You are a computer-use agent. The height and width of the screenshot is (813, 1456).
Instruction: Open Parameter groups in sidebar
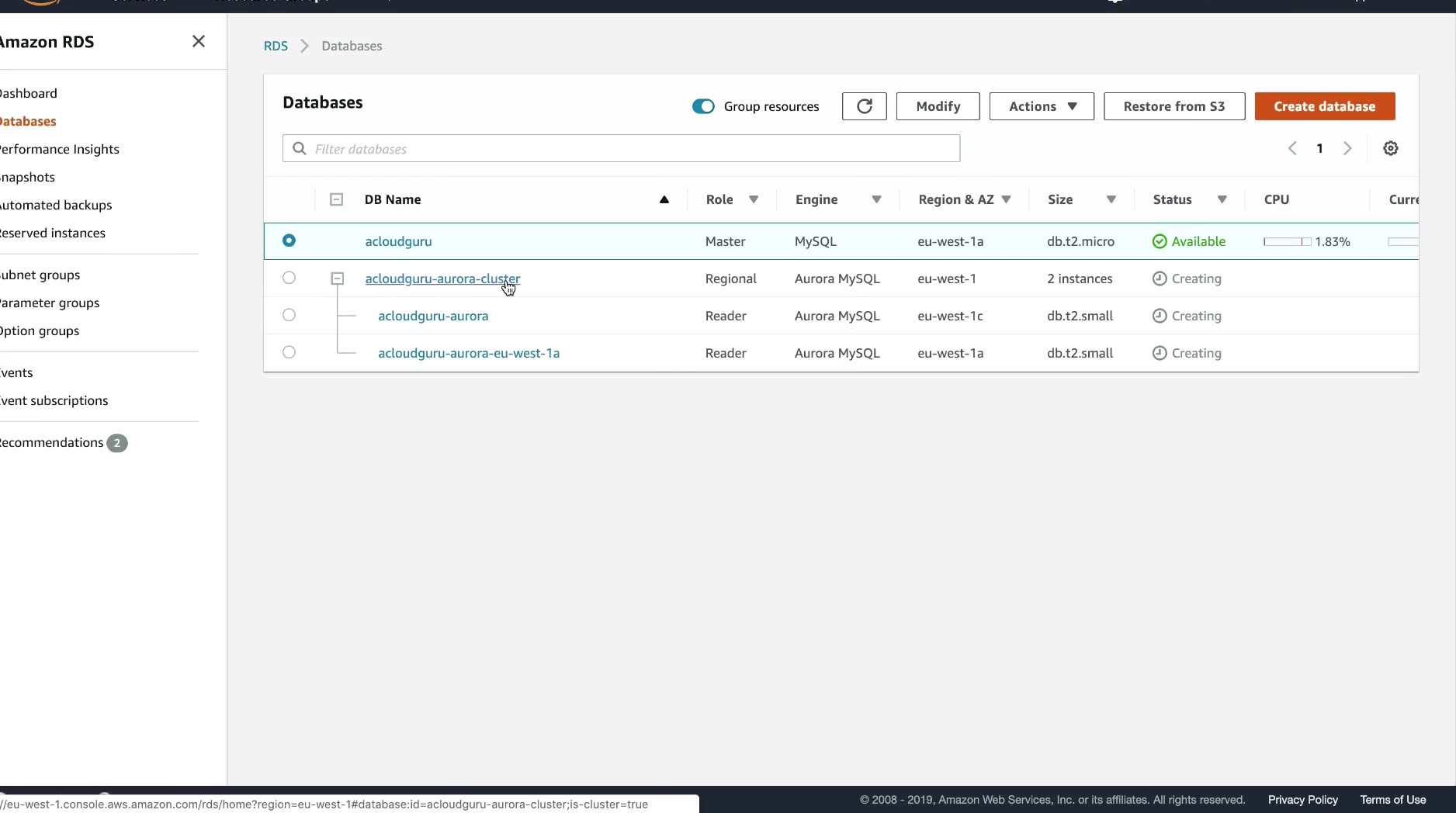click(50, 303)
